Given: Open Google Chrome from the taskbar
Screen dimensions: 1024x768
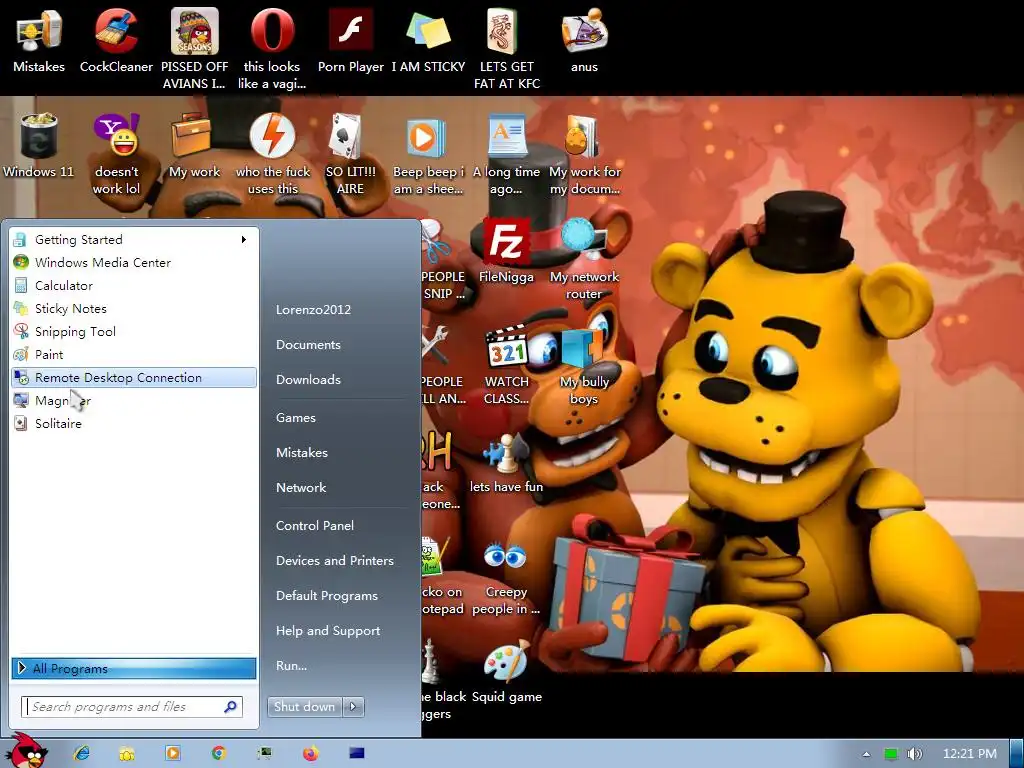Looking at the screenshot, I should (x=218, y=753).
